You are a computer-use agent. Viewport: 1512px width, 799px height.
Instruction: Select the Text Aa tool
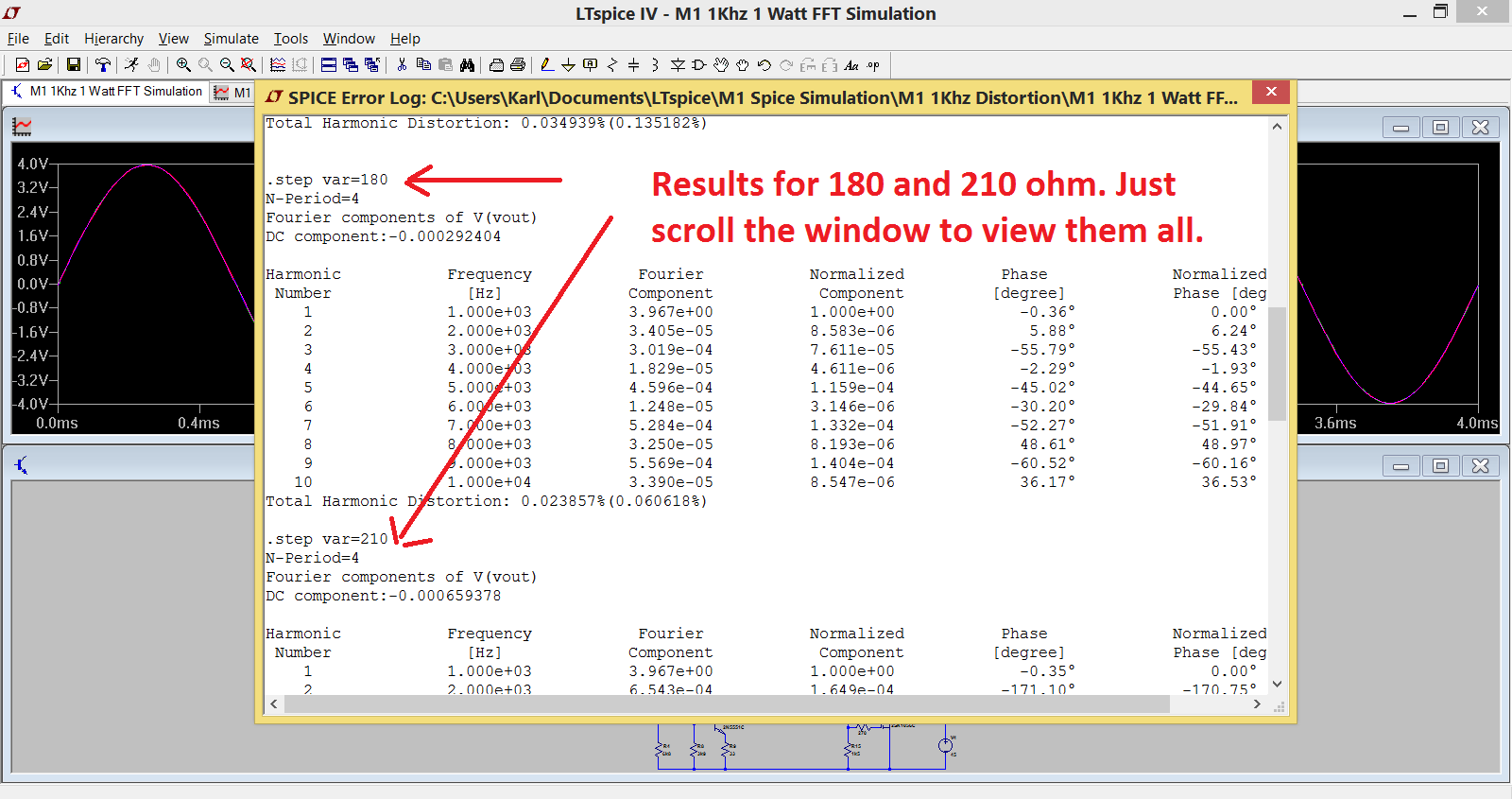click(851, 65)
